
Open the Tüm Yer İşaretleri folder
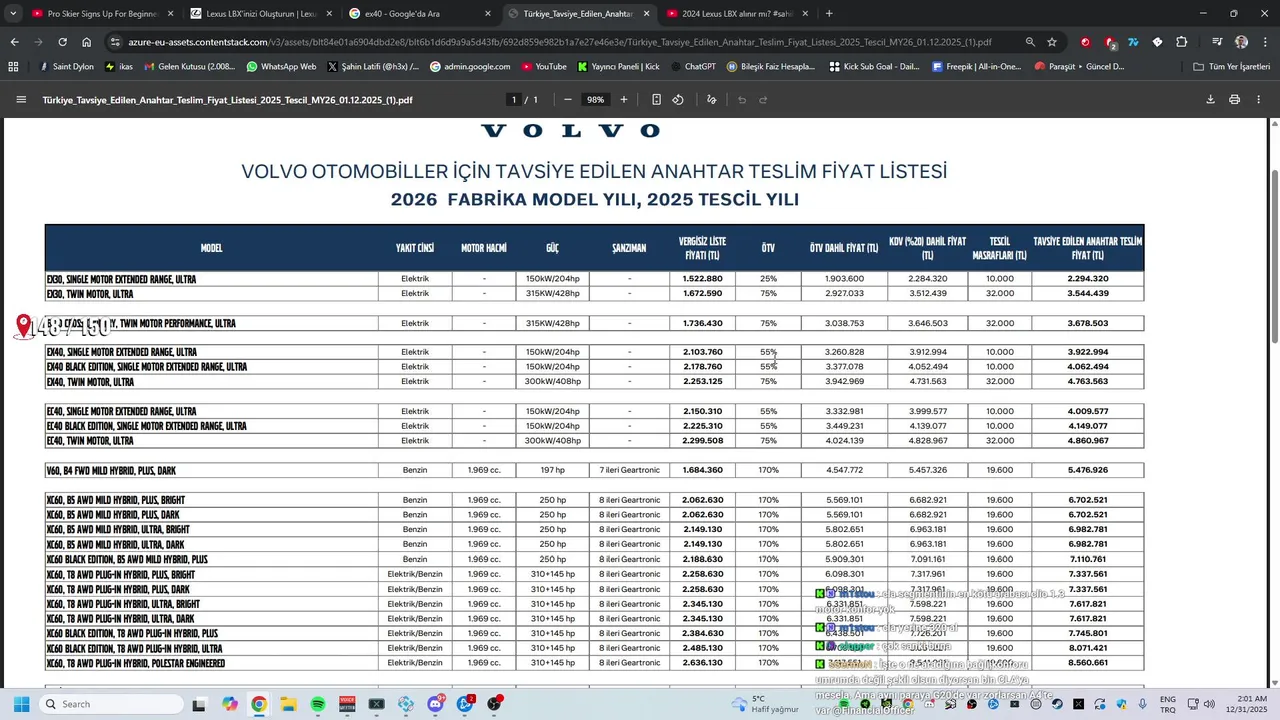(x=1231, y=66)
